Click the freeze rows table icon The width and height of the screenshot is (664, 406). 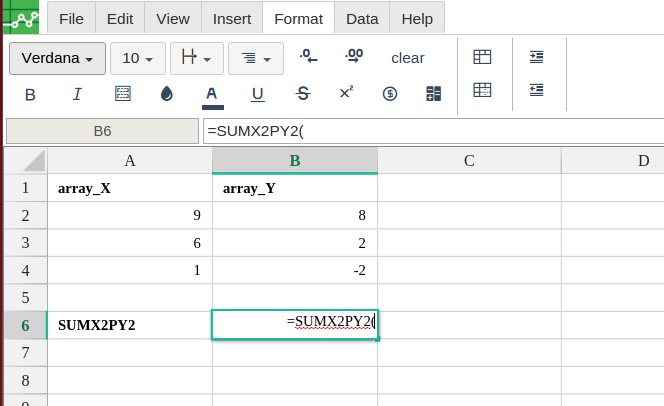pyautogui.click(x=482, y=57)
